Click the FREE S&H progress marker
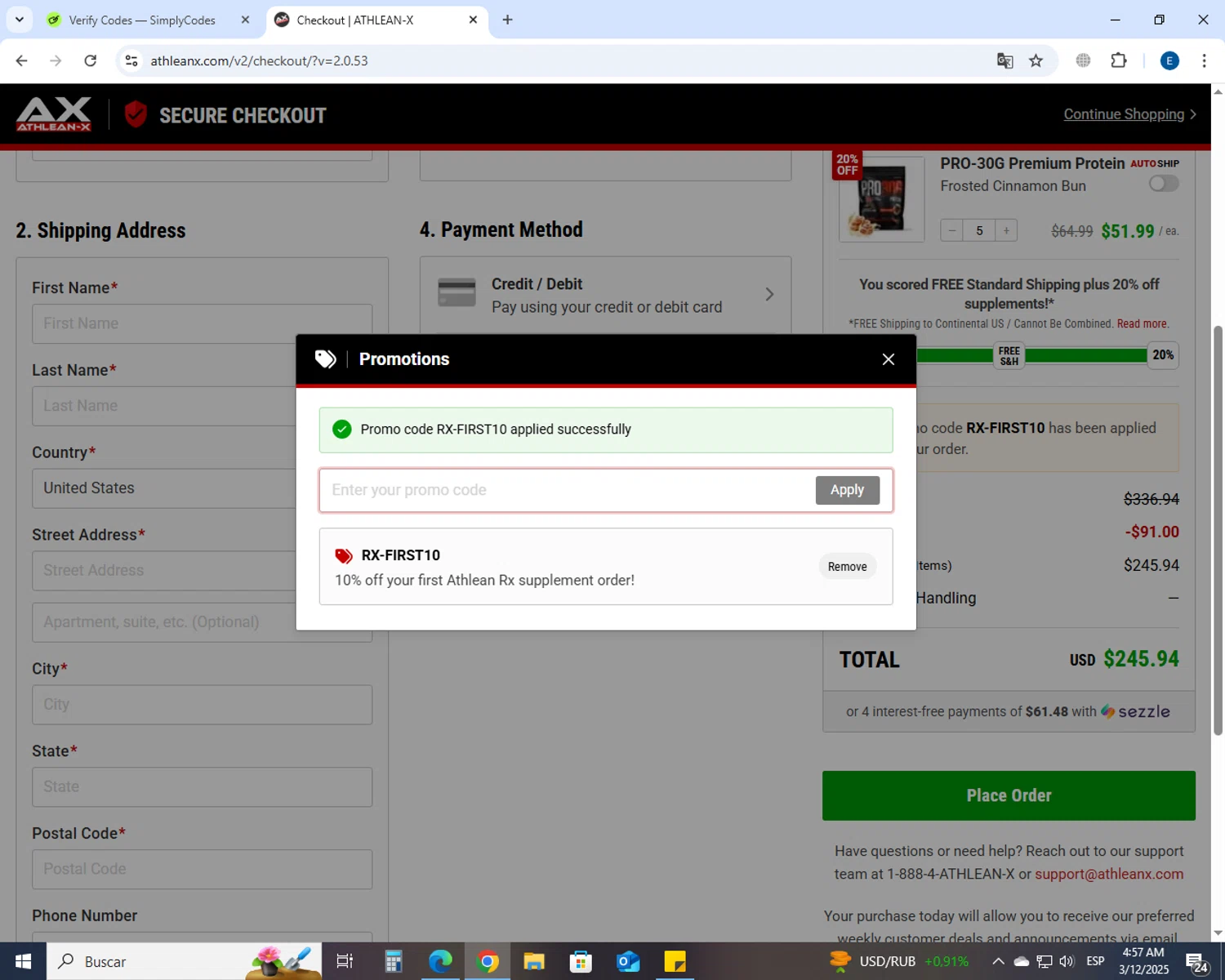Screen dimensions: 1225x980 coord(1009,356)
